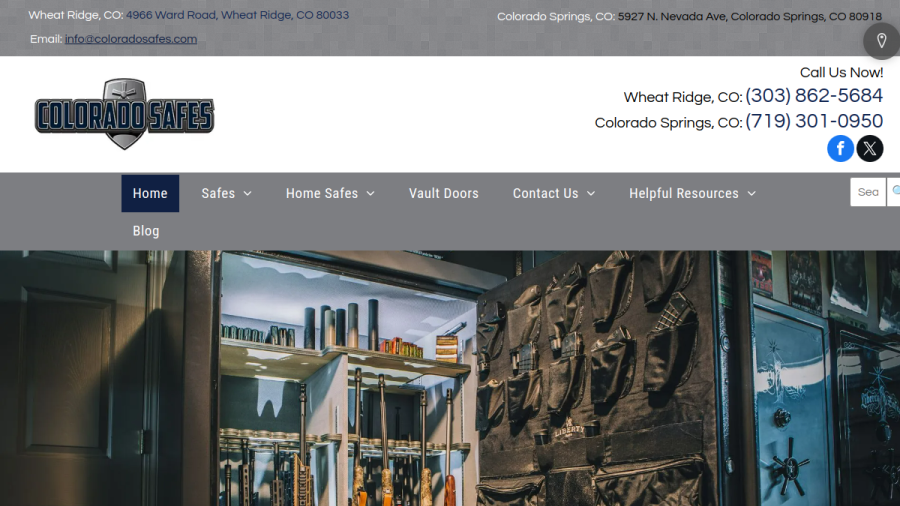Click the gun safe hero image
The height and width of the screenshot is (506, 900).
(x=450, y=378)
